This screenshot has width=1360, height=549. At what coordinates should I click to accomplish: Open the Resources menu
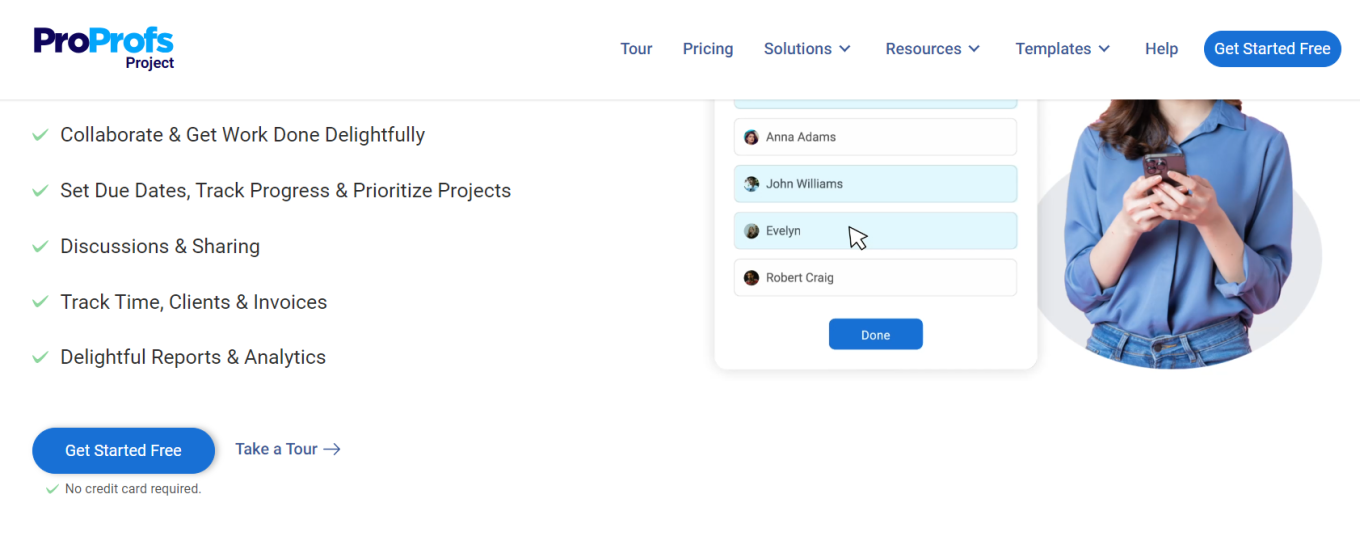[x=933, y=49]
